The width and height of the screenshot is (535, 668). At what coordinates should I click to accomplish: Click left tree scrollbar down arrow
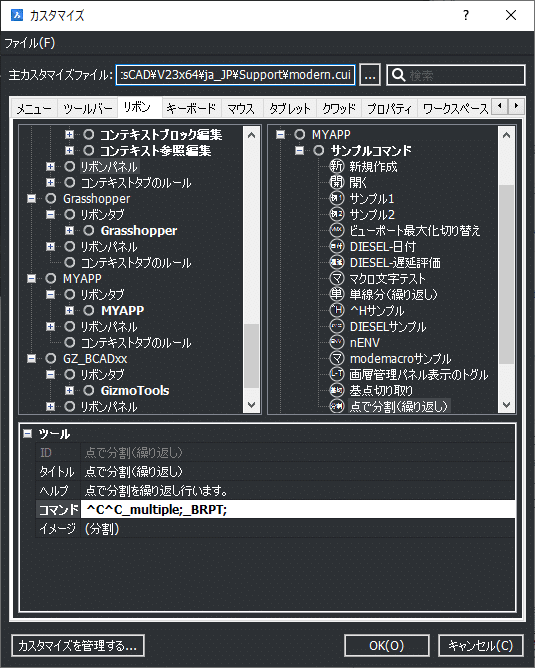tap(251, 405)
